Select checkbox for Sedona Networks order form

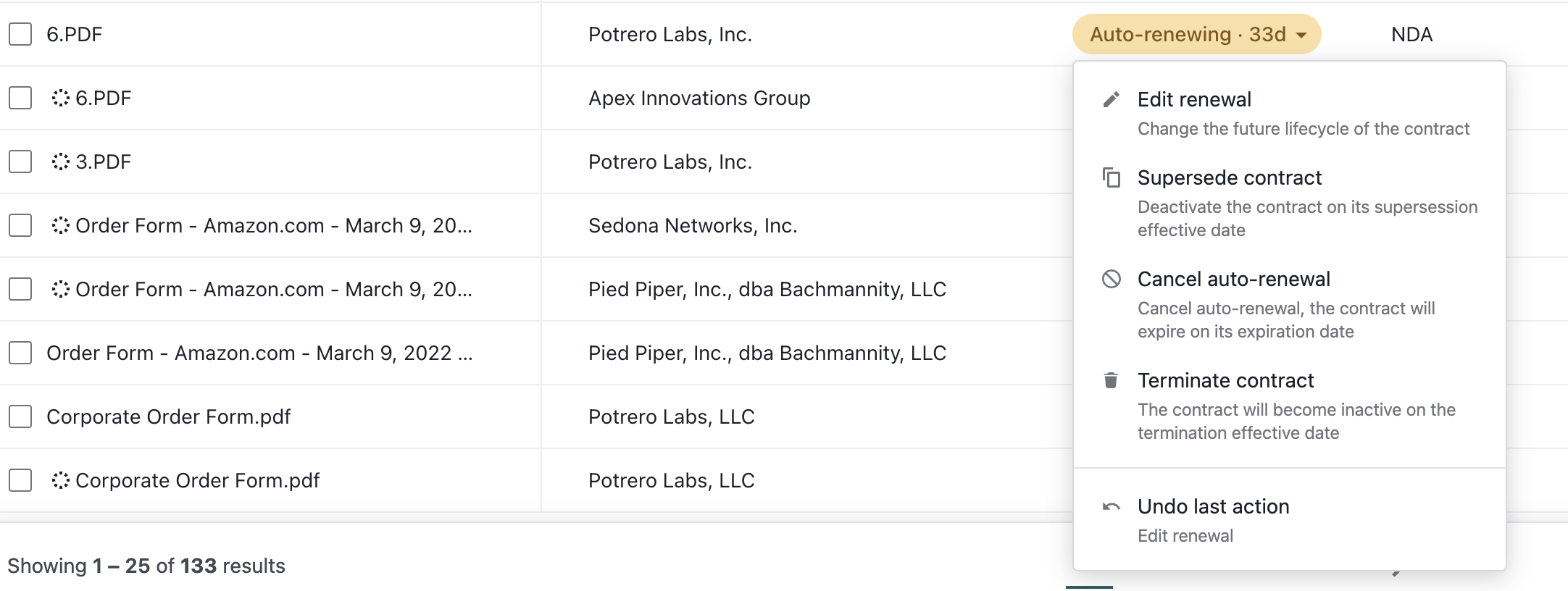coord(20,225)
